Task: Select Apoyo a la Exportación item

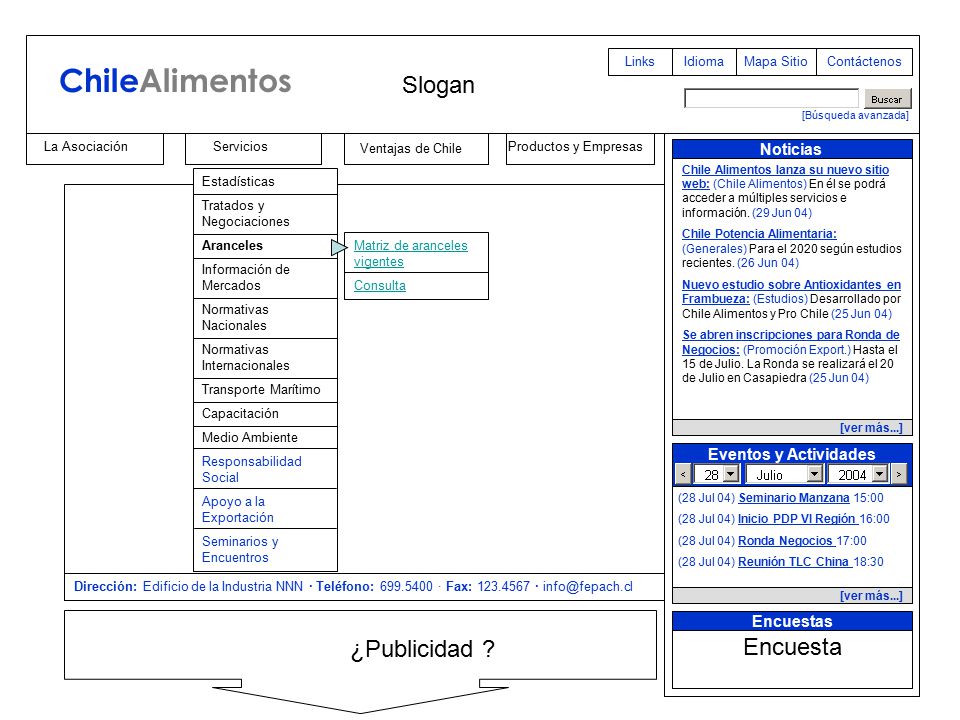Action: pyautogui.click(x=265, y=509)
